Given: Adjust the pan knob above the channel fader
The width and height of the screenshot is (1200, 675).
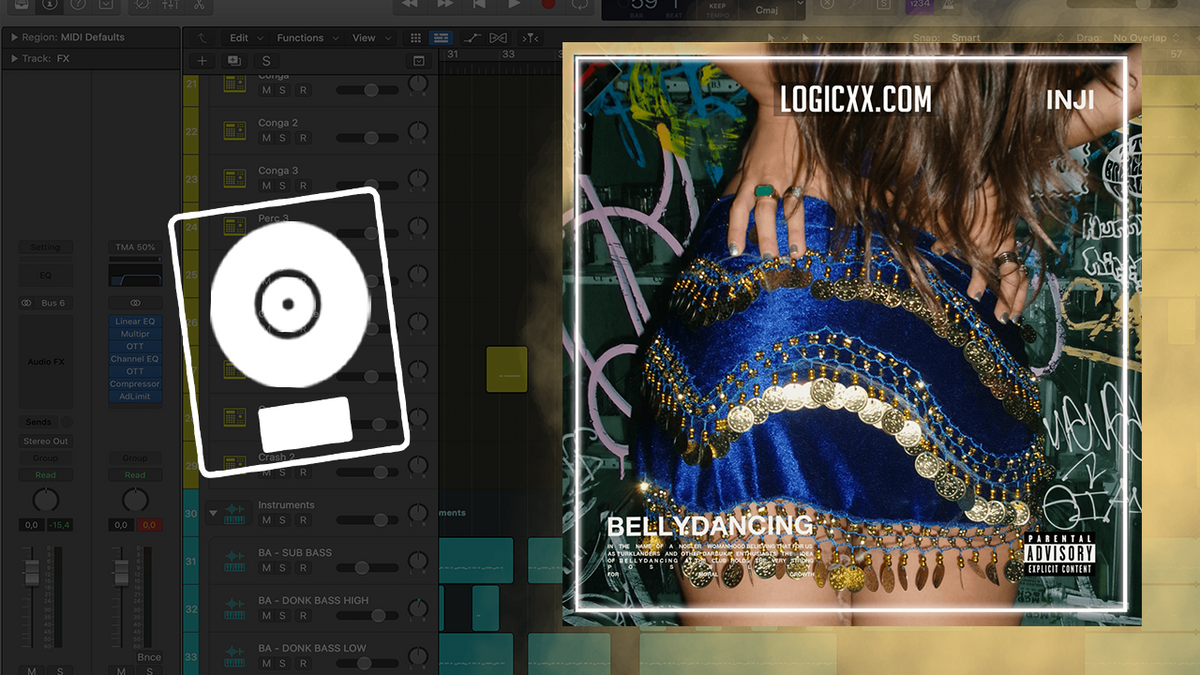Looking at the screenshot, I should coord(44,501).
